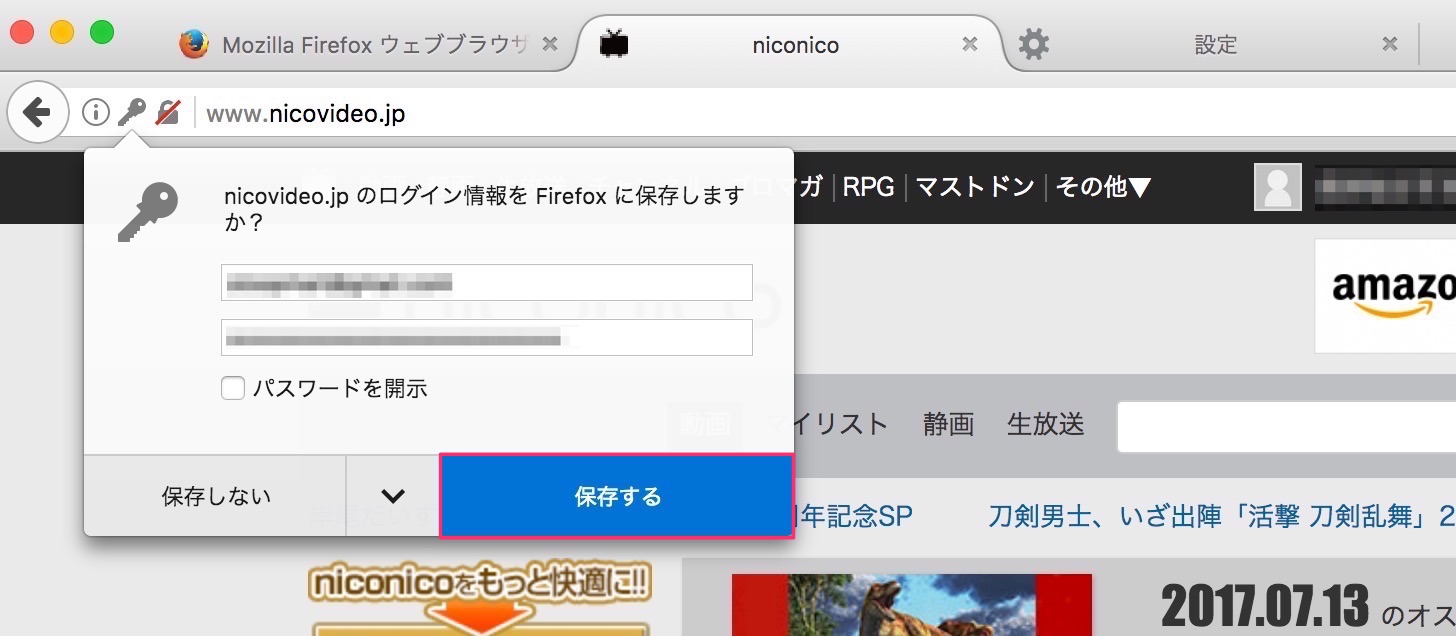Click the crossed-out plugin icon
Image resolution: width=1456 pixels, height=636 pixels.
pos(168,113)
